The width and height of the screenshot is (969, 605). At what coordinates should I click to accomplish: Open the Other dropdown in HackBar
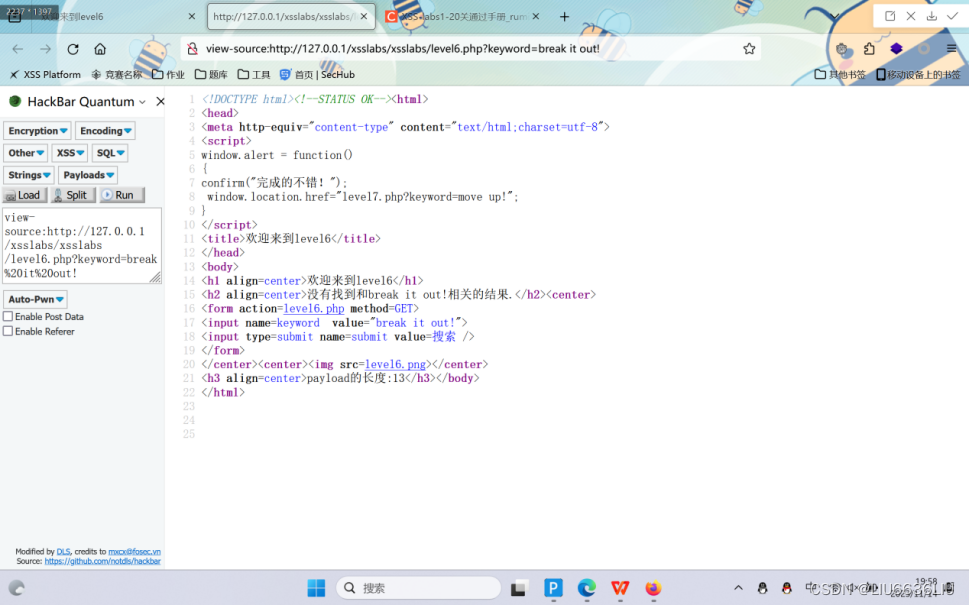pyautogui.click(x=25, y=153)
